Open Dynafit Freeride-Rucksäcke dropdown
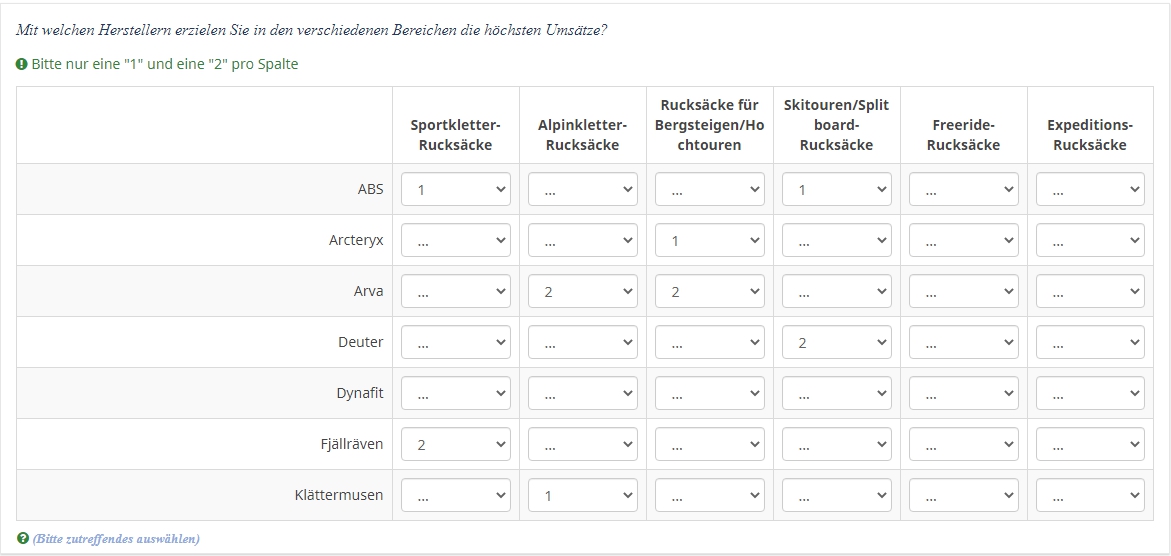 click(x=963, y=393)
